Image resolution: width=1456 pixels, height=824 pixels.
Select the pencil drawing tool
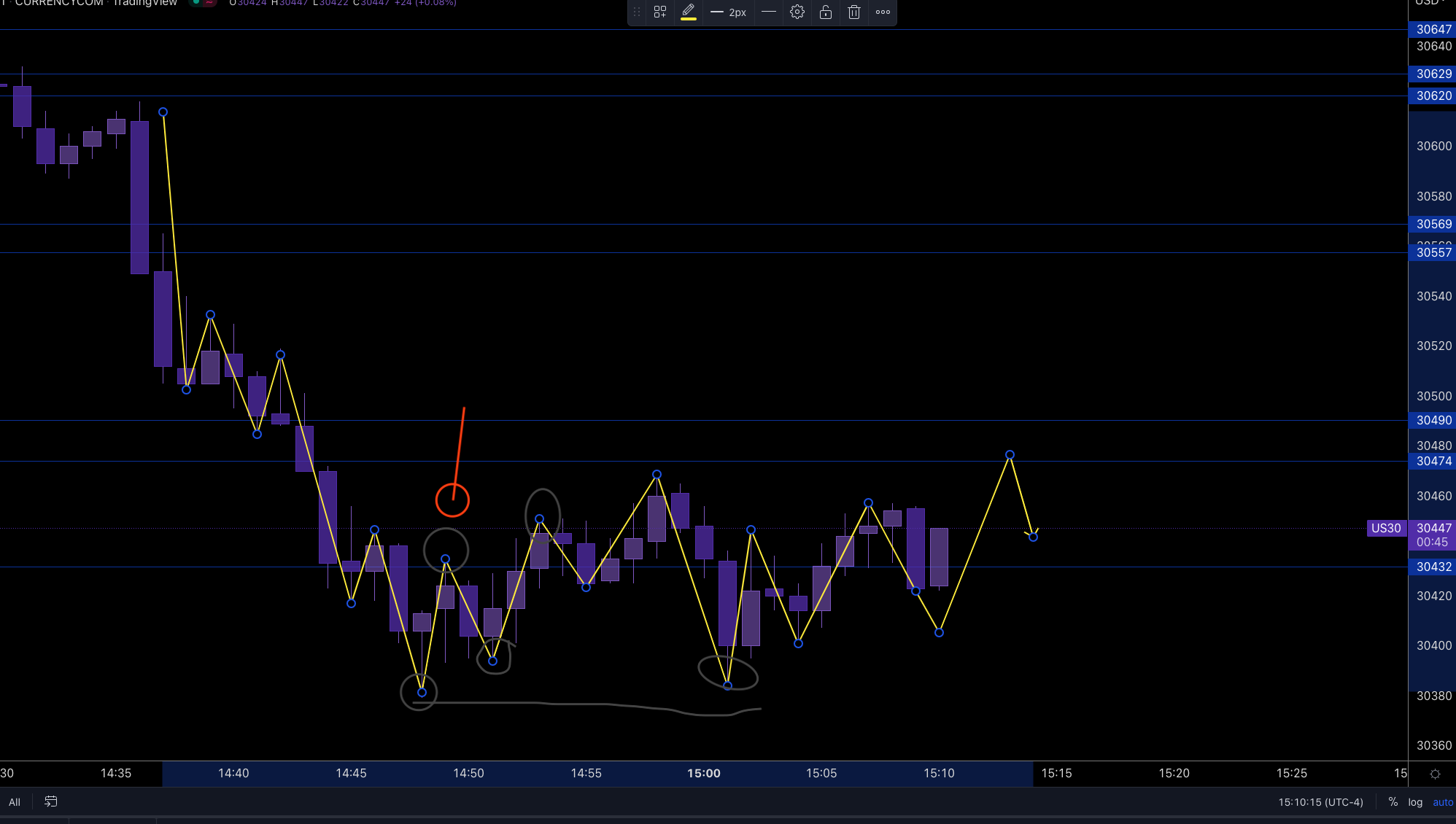(687, 10)
